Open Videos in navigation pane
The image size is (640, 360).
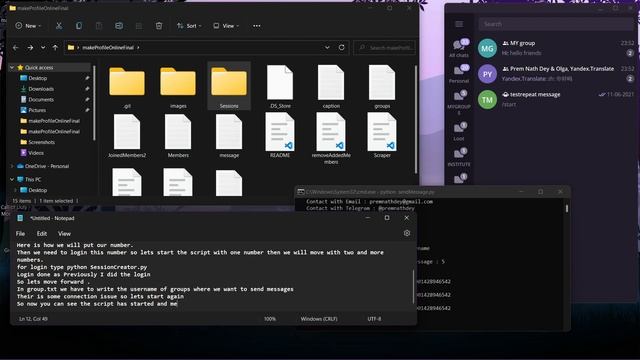click(36, 153)
